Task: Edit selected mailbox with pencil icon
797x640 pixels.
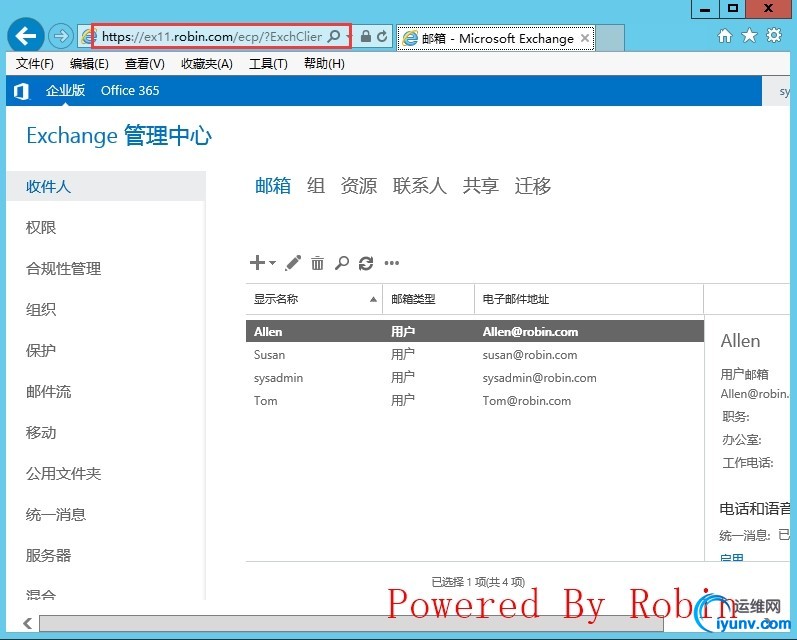Action: (x=293, y=263)
